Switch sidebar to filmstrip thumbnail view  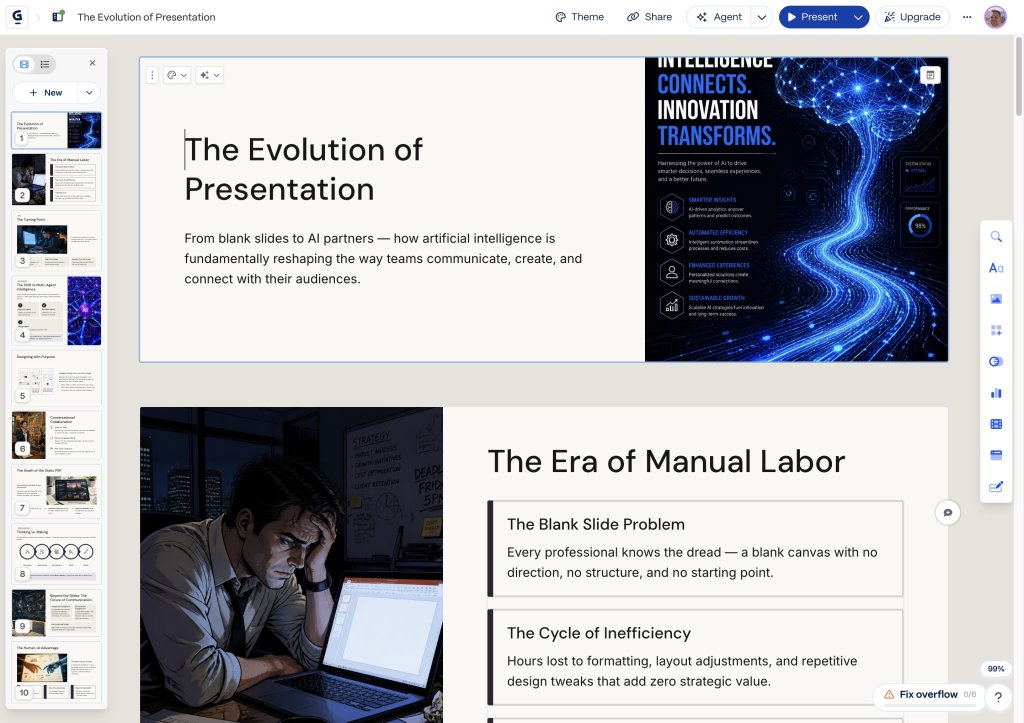point(24,63)
